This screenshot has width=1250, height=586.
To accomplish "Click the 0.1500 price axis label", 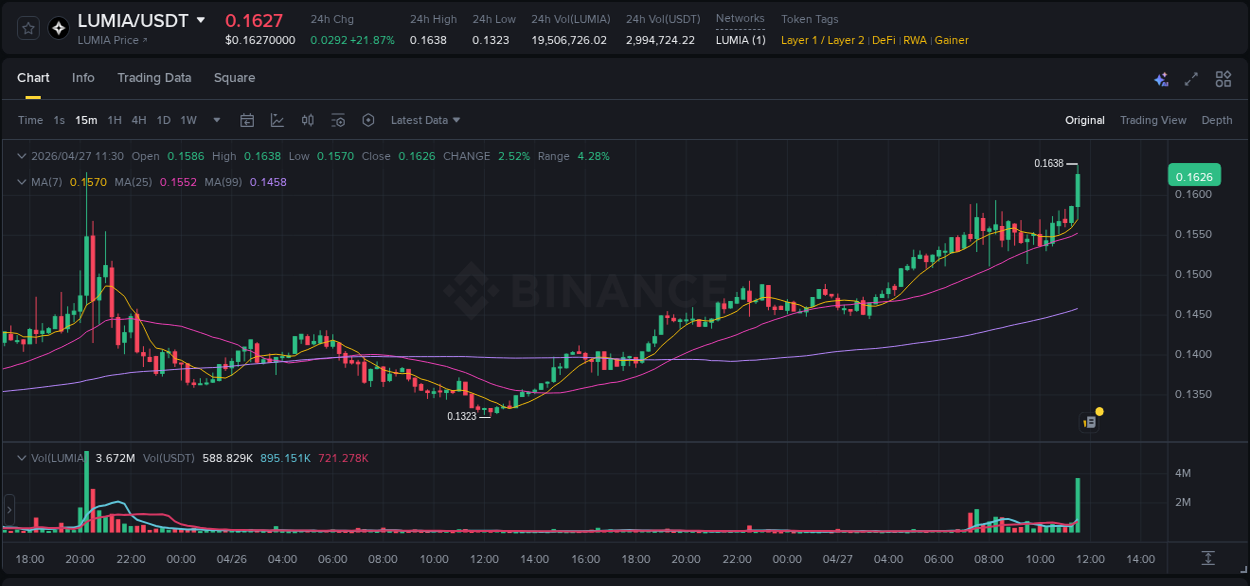I will click(1193, 274).
